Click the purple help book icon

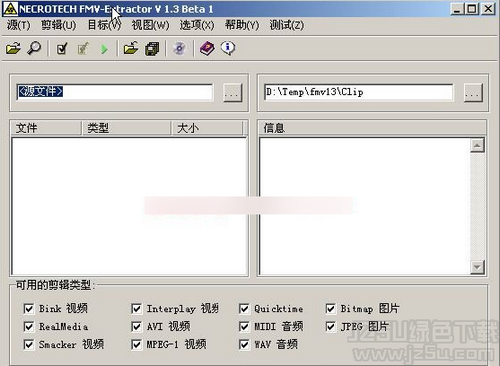207,49
